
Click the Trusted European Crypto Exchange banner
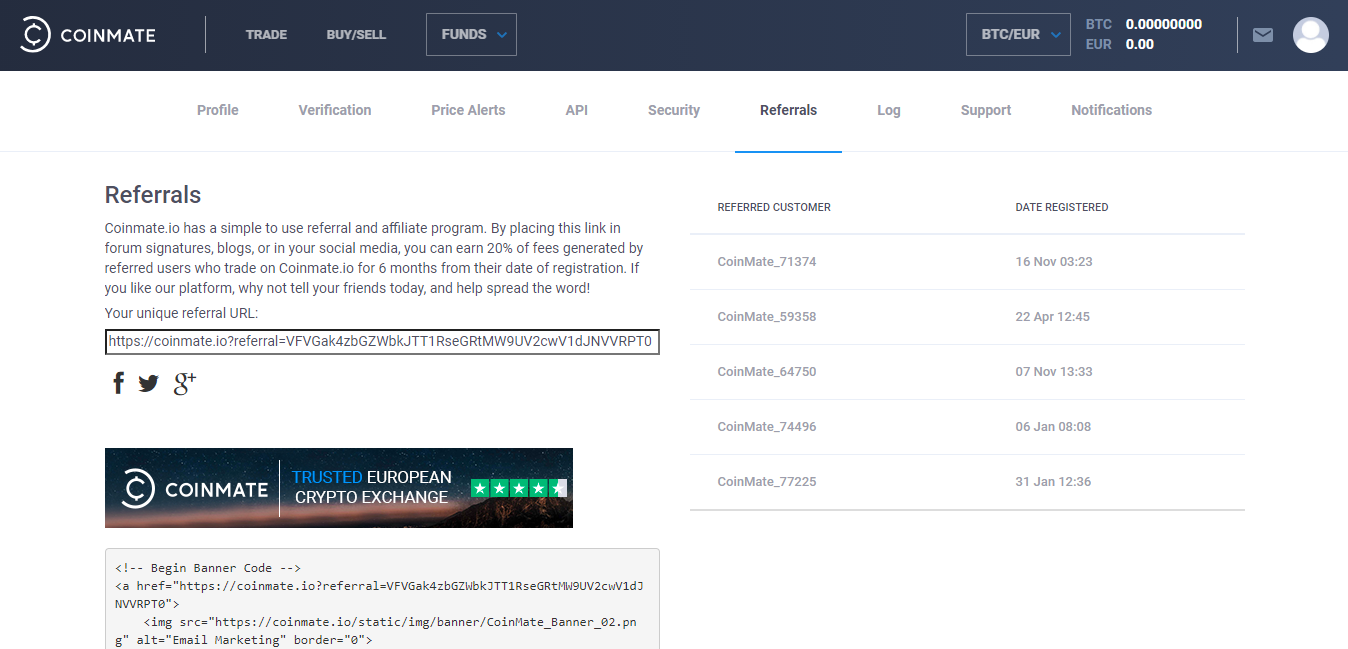(338, 488)
